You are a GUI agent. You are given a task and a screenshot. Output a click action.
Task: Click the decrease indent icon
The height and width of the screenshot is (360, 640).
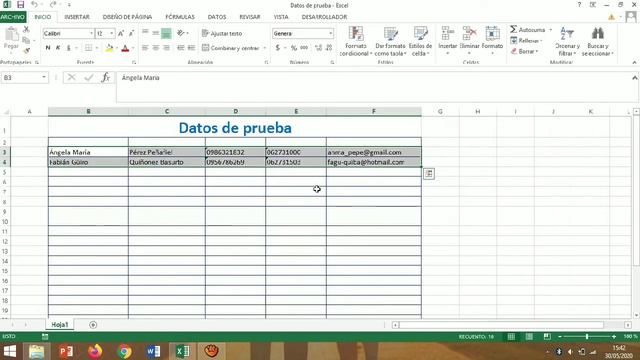pyautogui.click(x=181, y=48)
